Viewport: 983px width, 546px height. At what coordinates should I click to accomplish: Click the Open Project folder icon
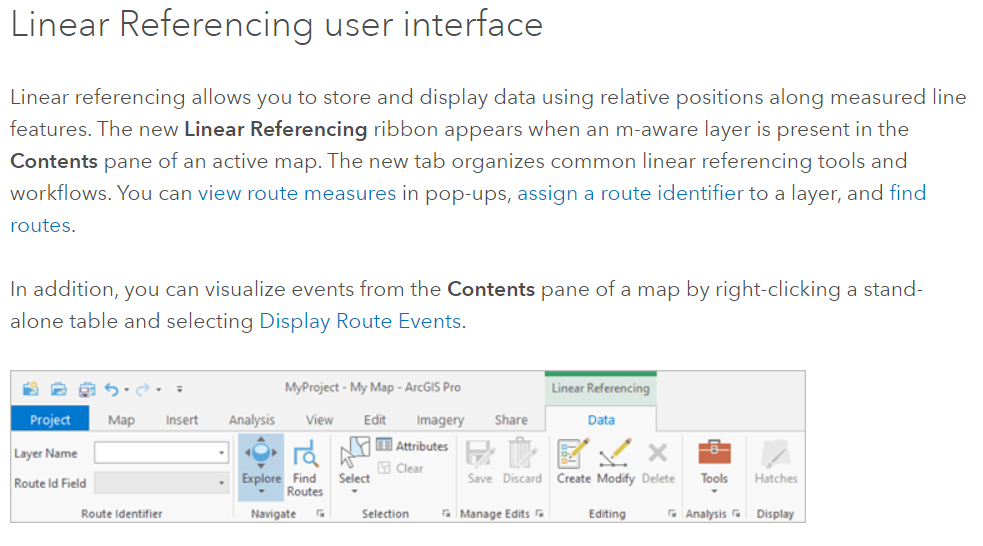(x=58, y=389)
